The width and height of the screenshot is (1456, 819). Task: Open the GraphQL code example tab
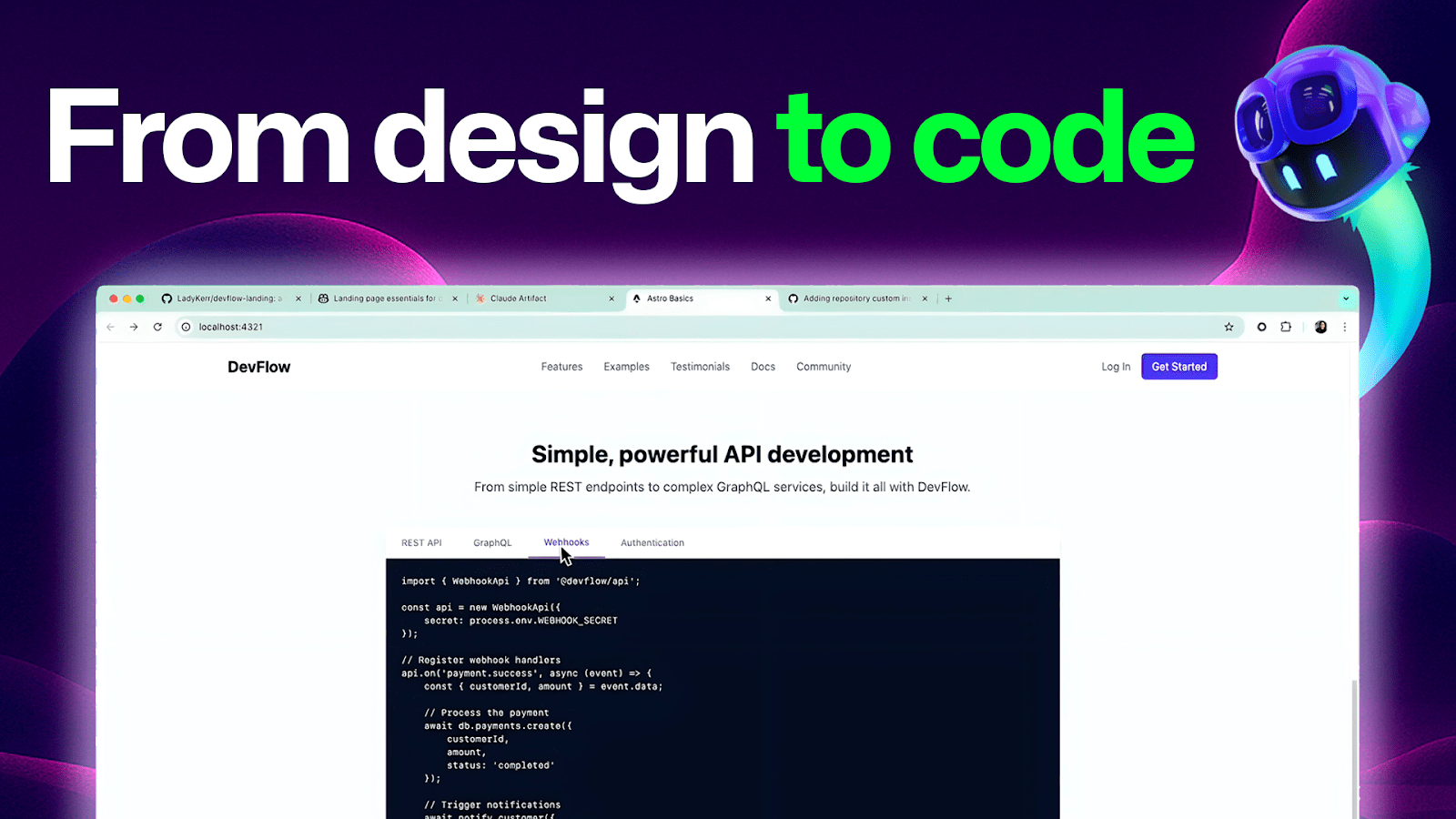tap(491, 542)
